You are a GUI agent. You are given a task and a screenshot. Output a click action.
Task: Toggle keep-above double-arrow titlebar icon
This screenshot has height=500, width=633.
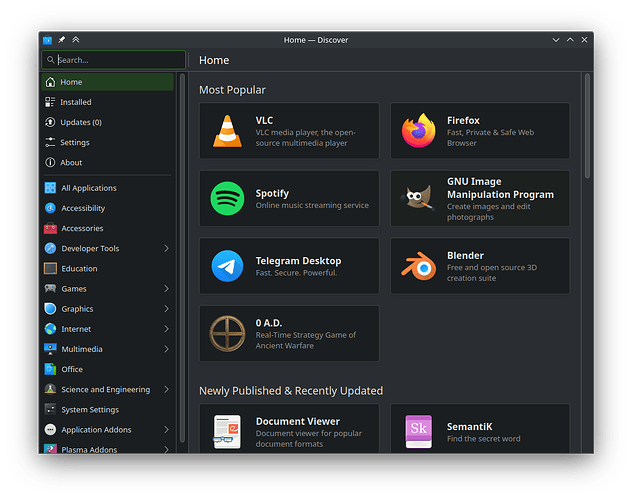point(76,40)
